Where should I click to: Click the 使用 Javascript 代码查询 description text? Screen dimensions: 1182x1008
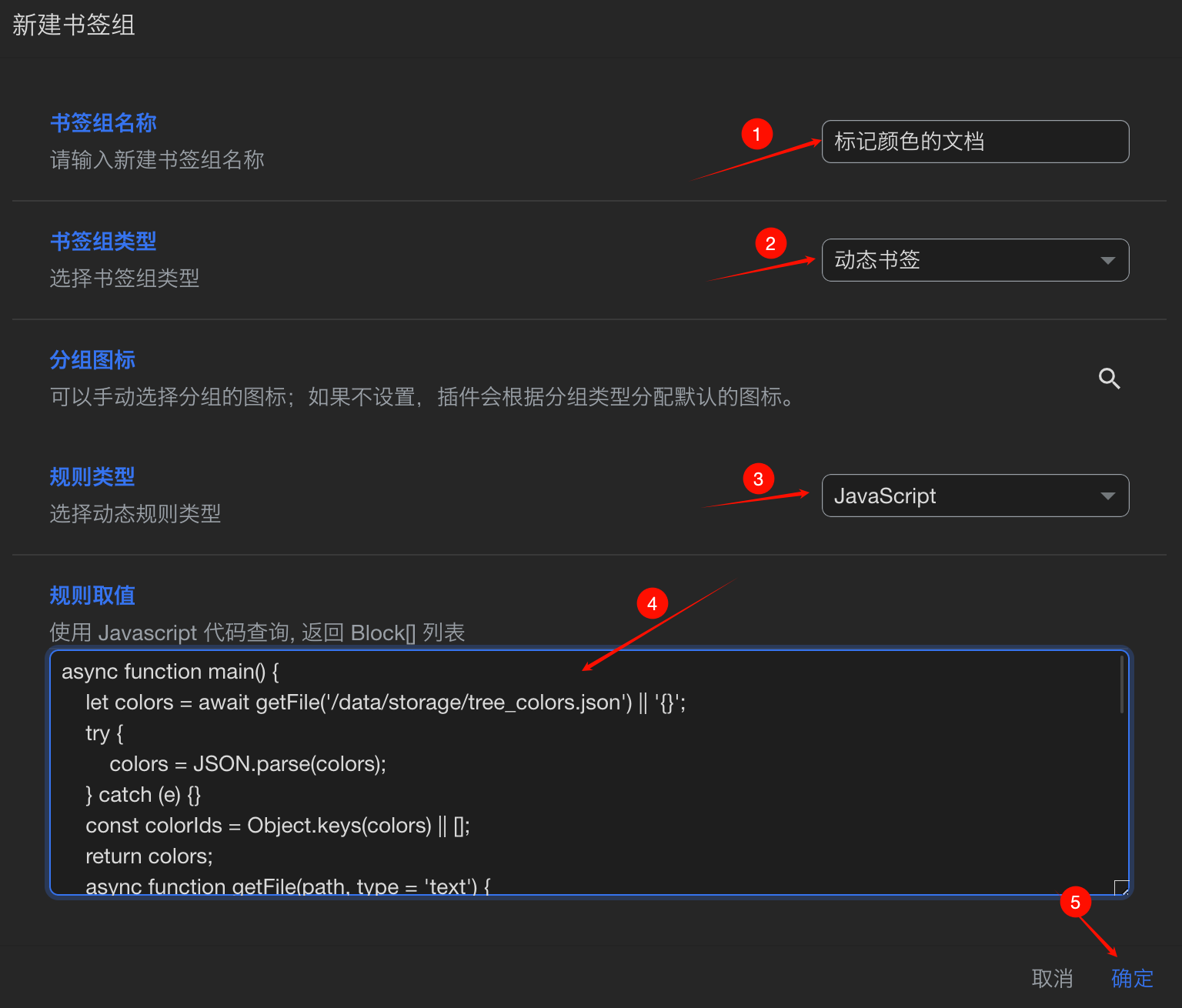pos(257,633)
